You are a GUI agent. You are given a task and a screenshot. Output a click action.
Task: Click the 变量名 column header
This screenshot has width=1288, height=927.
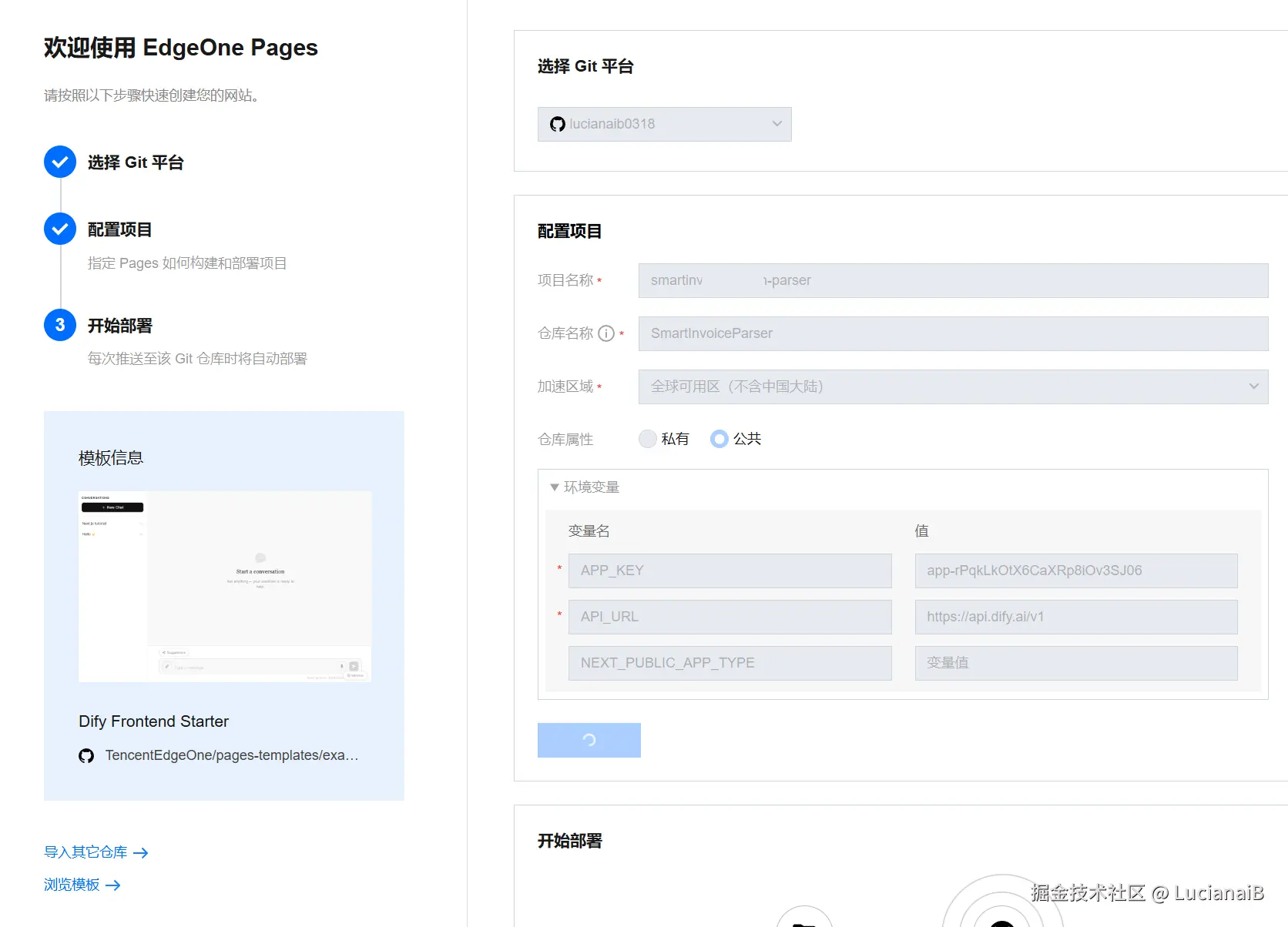coord(589,531)
